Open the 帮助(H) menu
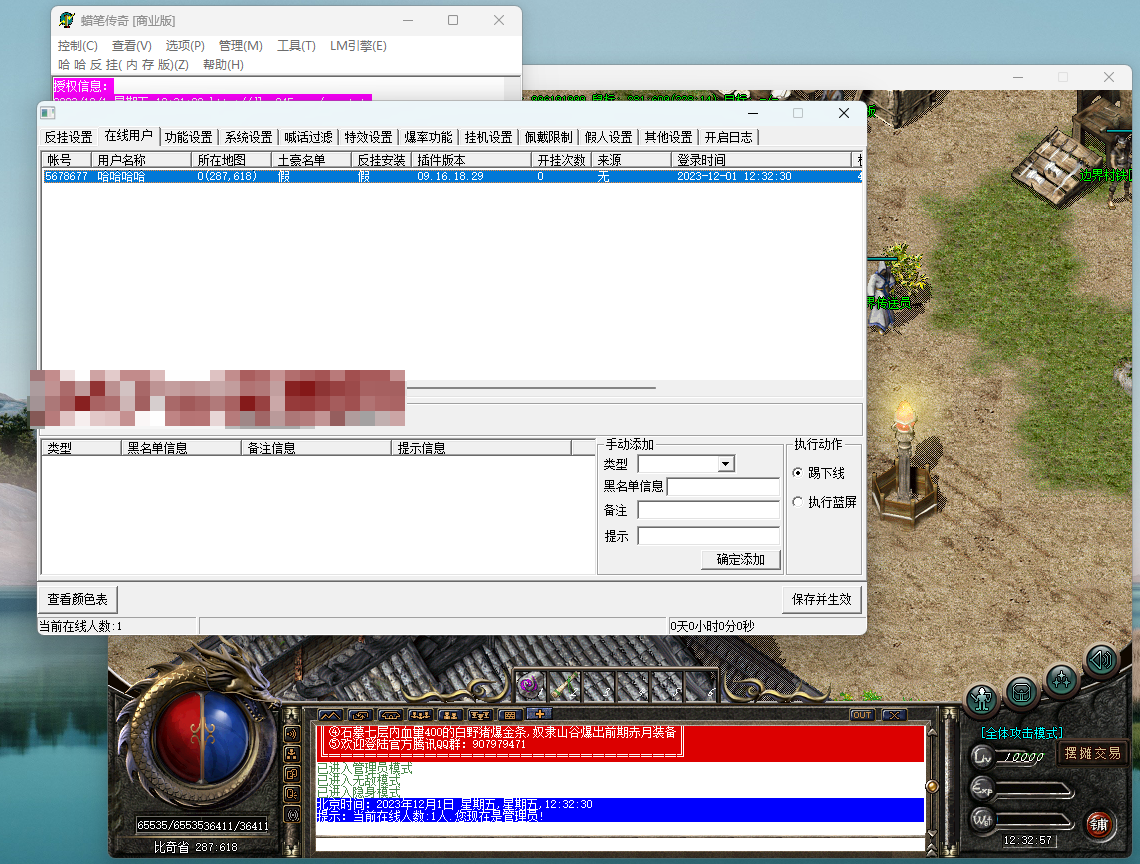Image resolution: width=1140 pixels, height=864 pixels. pyautogui.click(x=223, y=65)
